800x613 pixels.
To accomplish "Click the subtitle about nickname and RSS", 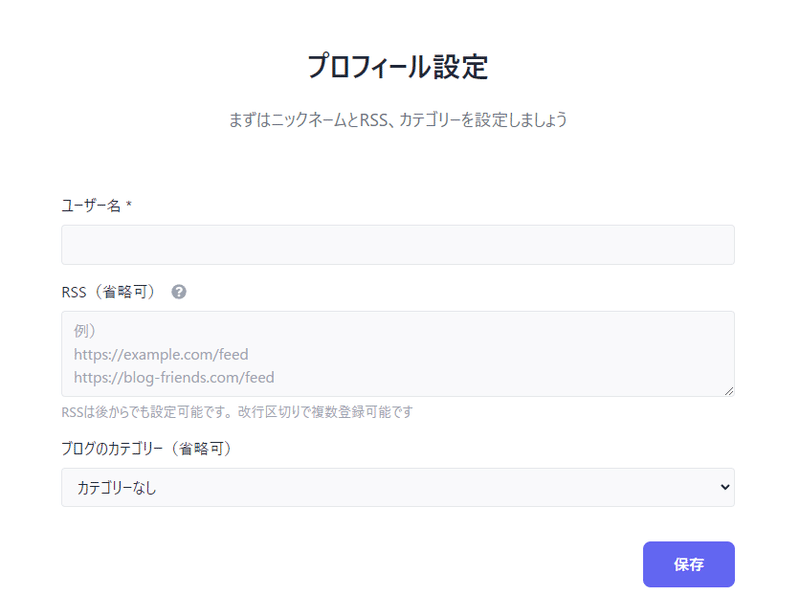I will [398, 120].
